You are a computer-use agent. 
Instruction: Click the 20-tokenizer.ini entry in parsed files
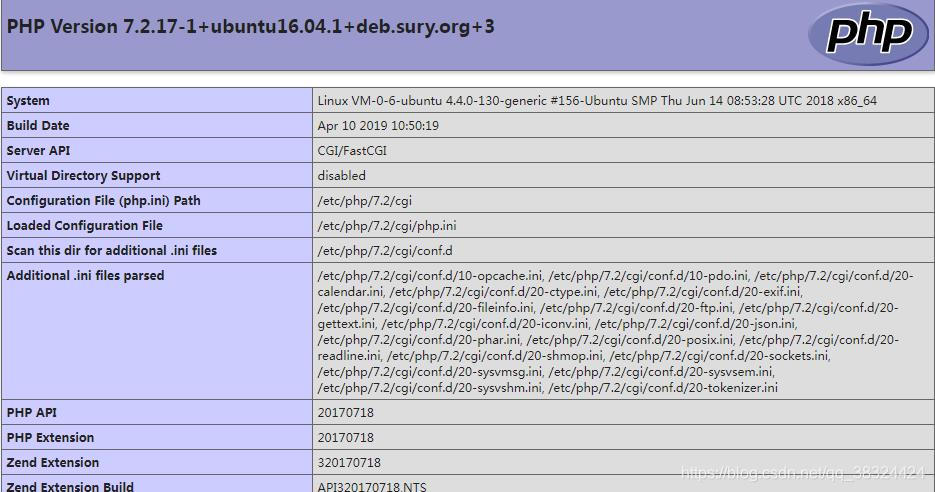pyautogui.click(x=663, y=388)
